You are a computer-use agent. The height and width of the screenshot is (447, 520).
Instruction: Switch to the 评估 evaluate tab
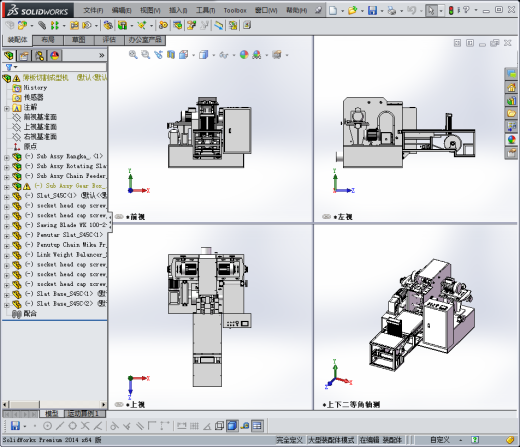tap(109, 40)
